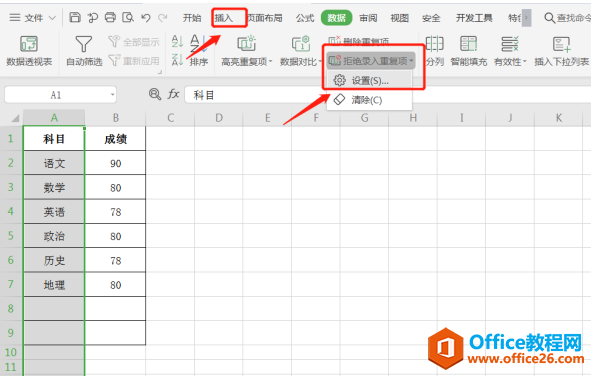Click the 分列 text-to-columns icon
591x376 pixels.
pyautogui.click(x=435, y=51)
